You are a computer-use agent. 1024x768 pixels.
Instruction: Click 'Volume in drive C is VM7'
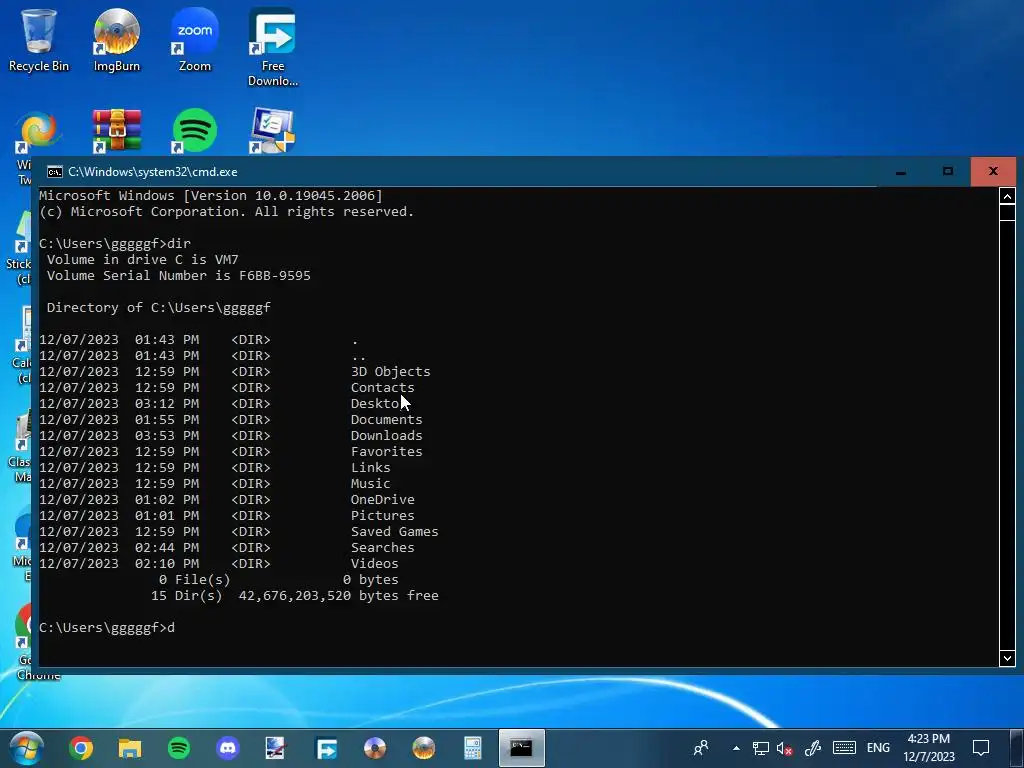(142, 259)
